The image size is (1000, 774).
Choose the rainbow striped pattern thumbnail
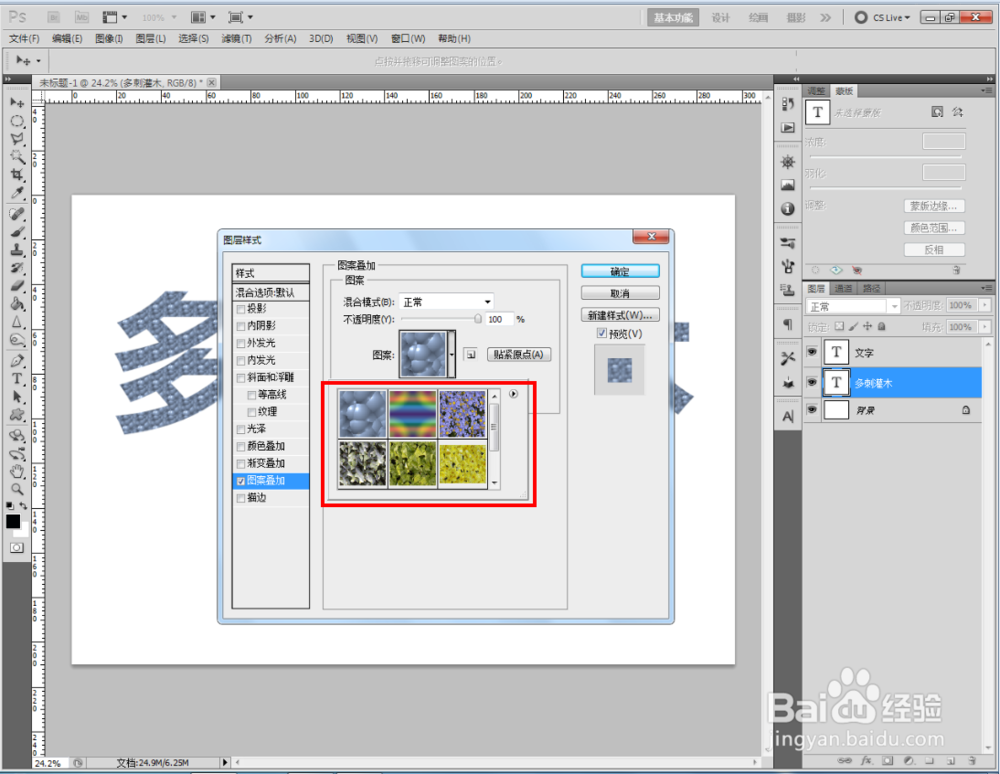413,414
